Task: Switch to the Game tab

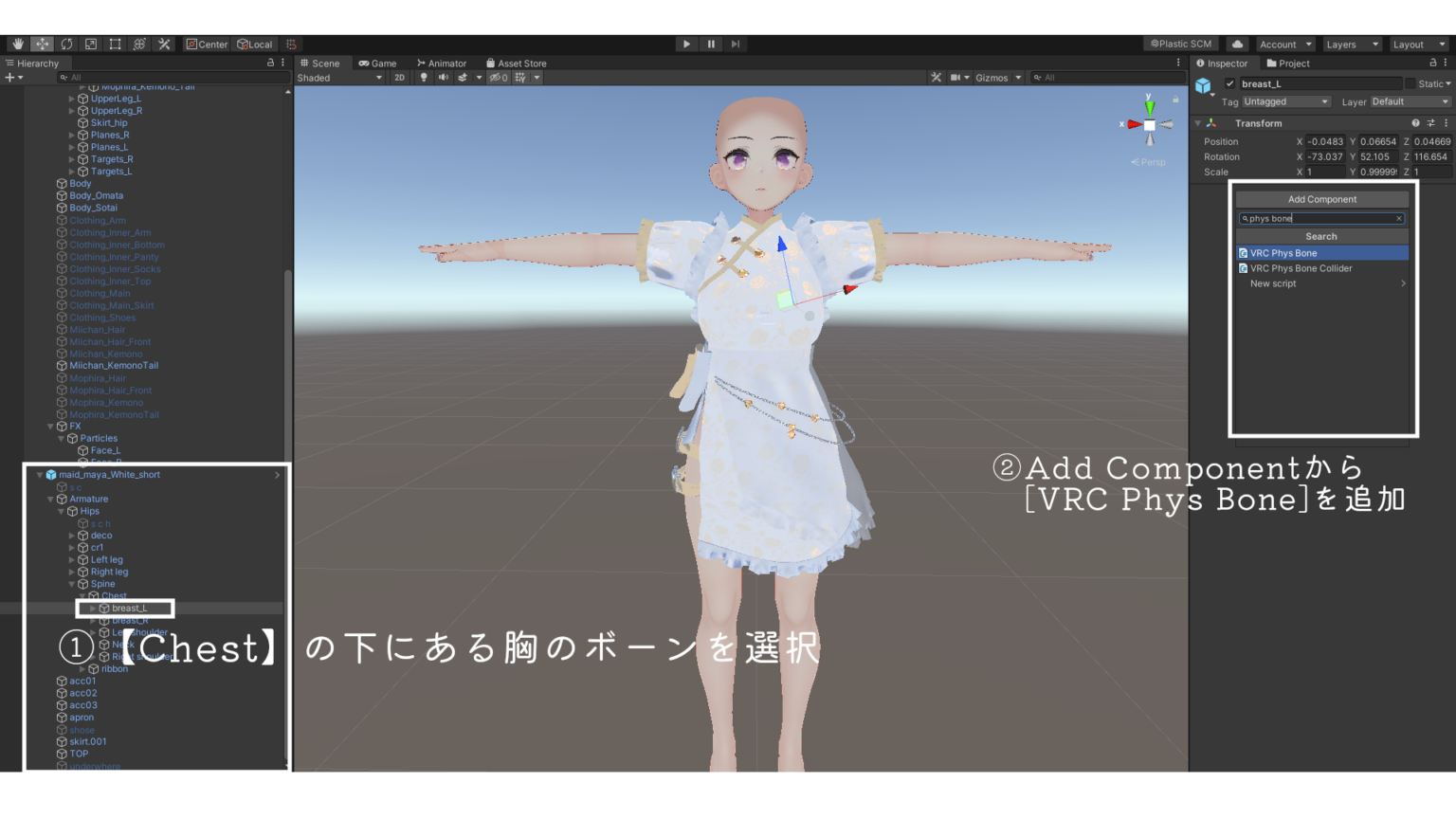Action: [378, 63]
